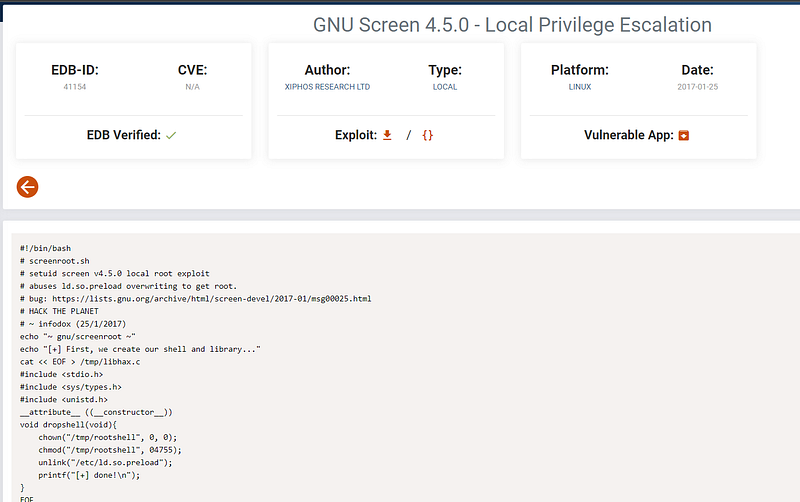Go back with orange arrow button
The height and width of the screenshot is (502, 800).
pos(28,187)
